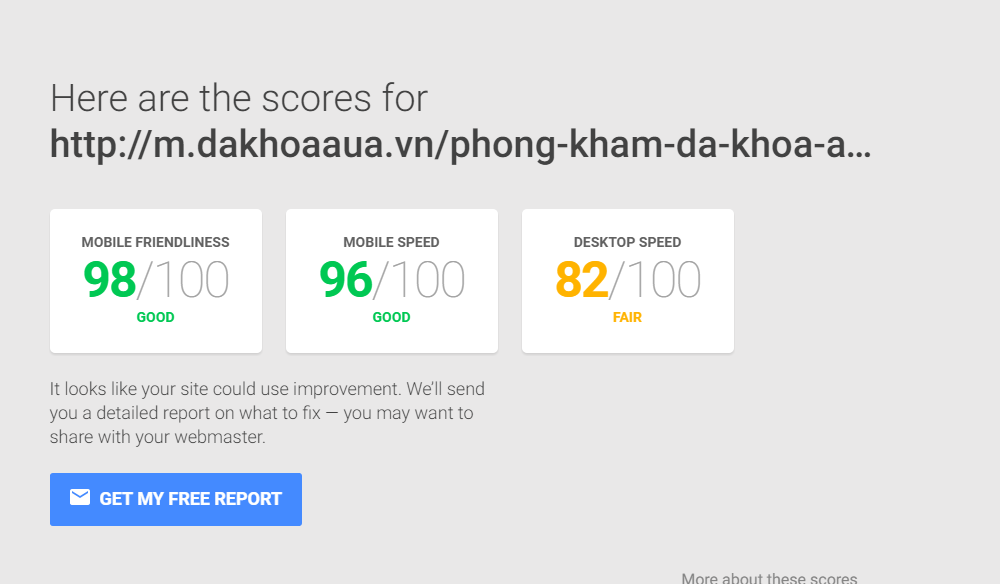Click the MOBILE SPEED card title
Image resolution: width=1000 pixels, height=584 pixels.
click(392, 242)
